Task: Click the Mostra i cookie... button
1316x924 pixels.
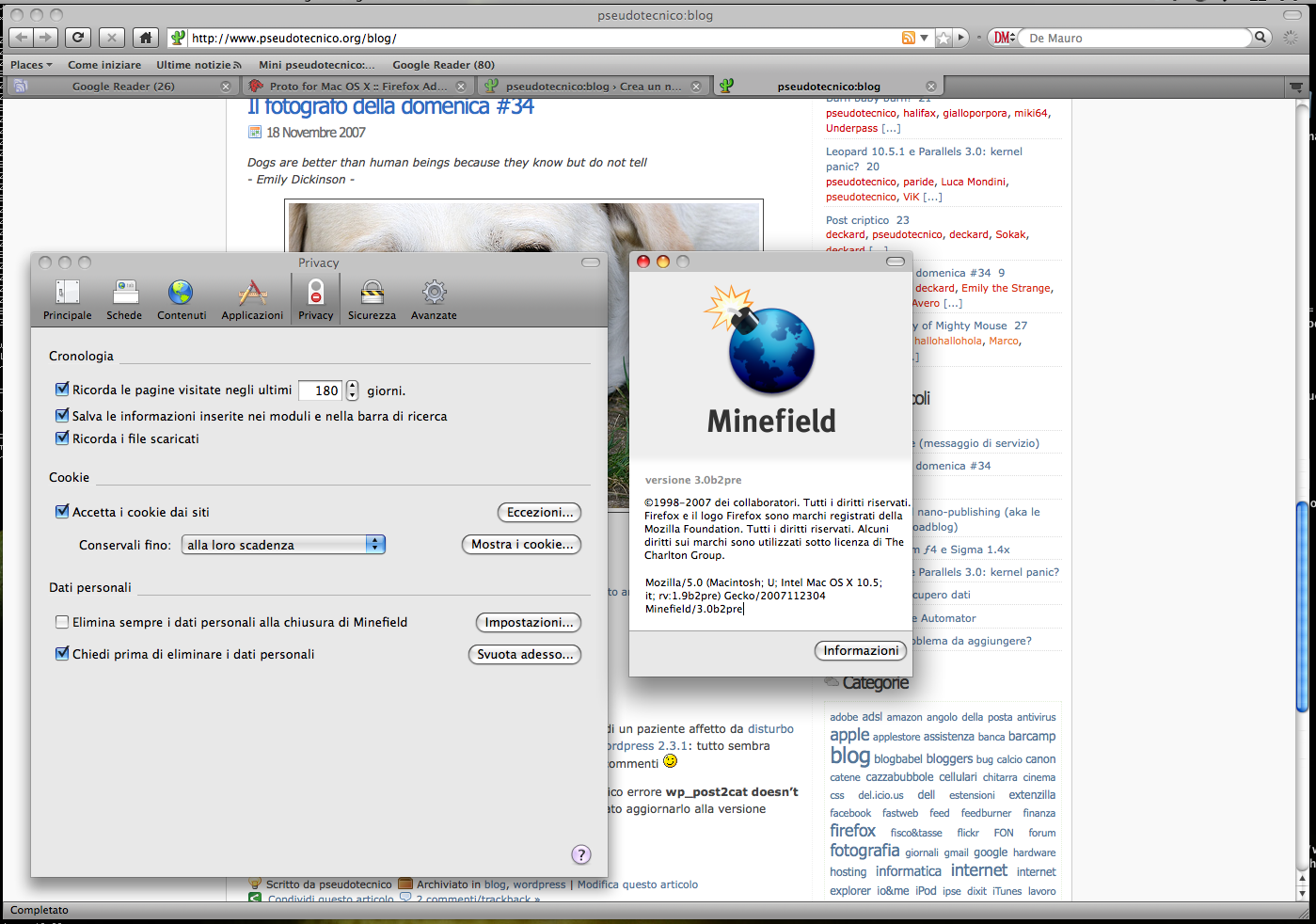Action: tap(522, 545)
